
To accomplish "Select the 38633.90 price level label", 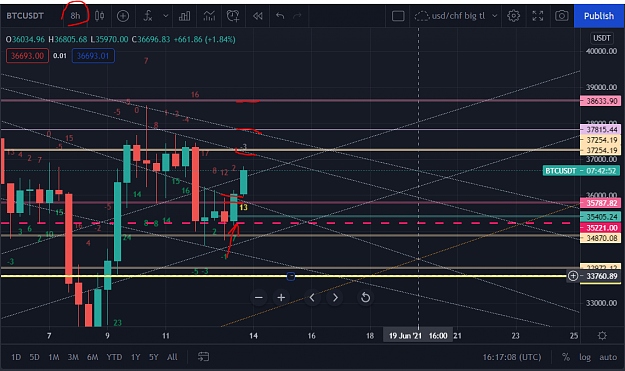I will pyautogui.click(x=600, y=101).
